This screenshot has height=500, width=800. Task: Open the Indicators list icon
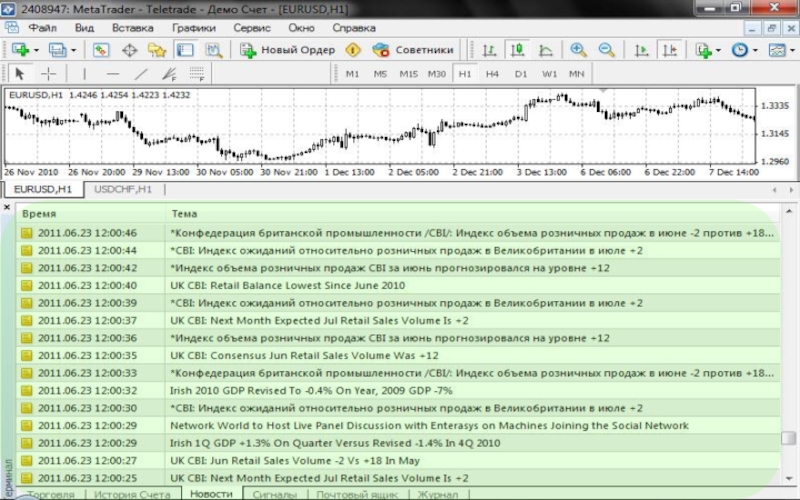(704, 50)
